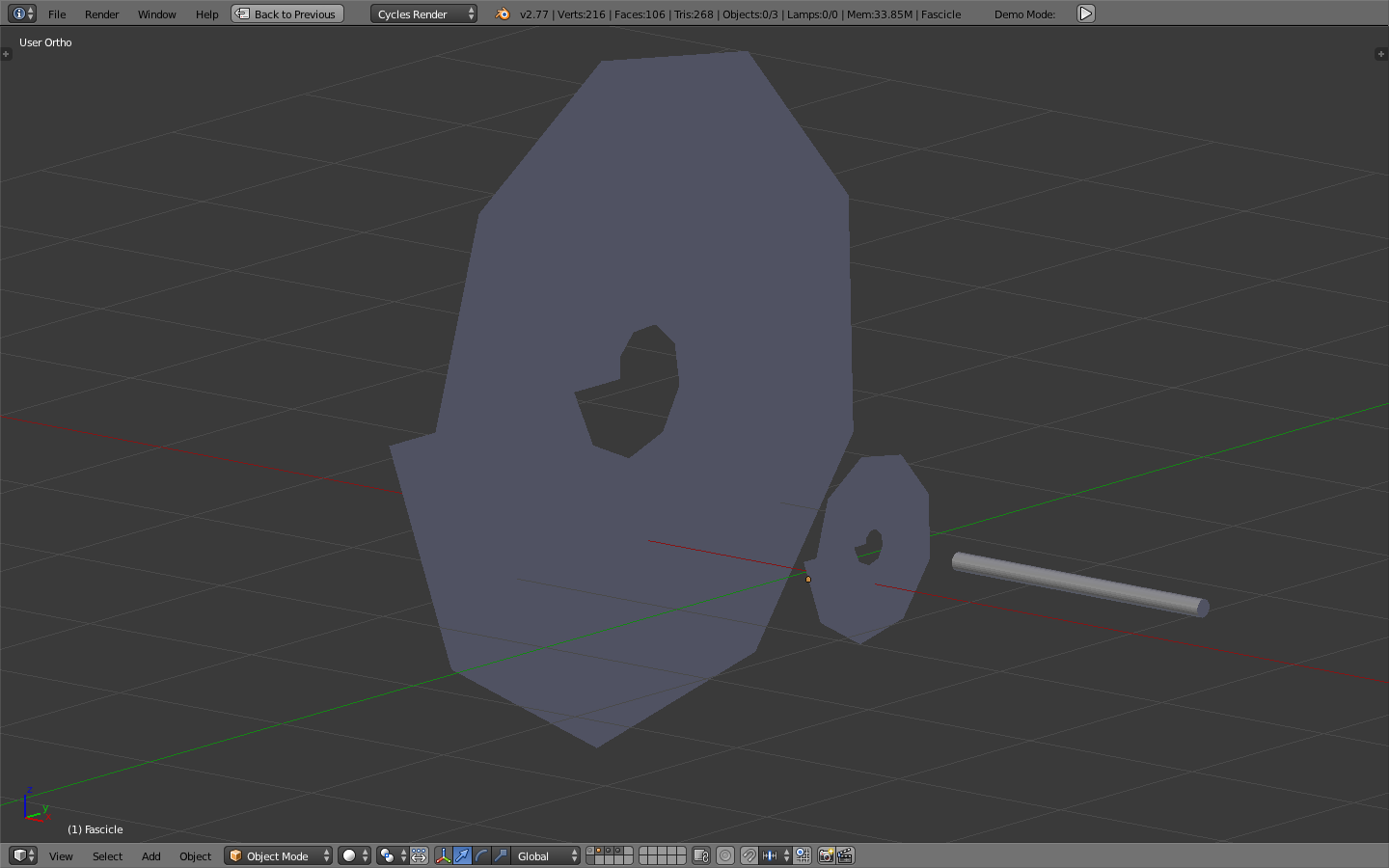Open the snap element type selector

776,855
